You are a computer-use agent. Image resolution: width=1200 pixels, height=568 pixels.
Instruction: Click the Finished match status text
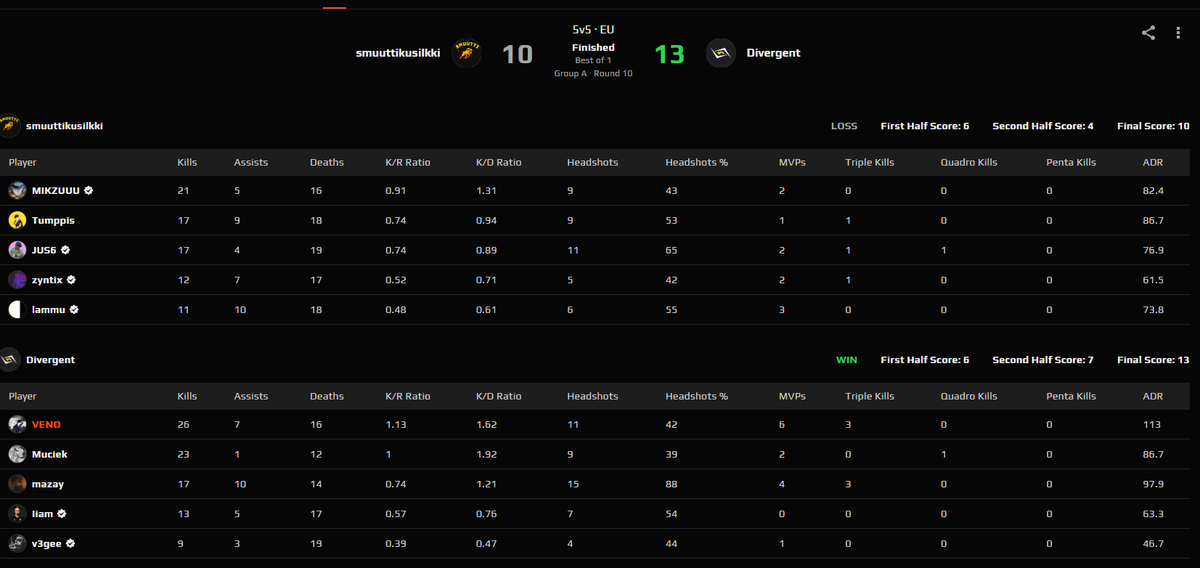point(593,47)
